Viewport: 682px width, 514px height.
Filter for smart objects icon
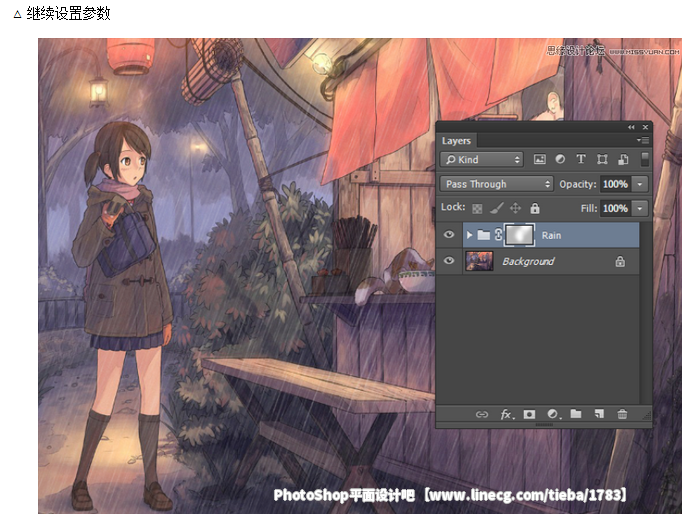coord(623,160)
